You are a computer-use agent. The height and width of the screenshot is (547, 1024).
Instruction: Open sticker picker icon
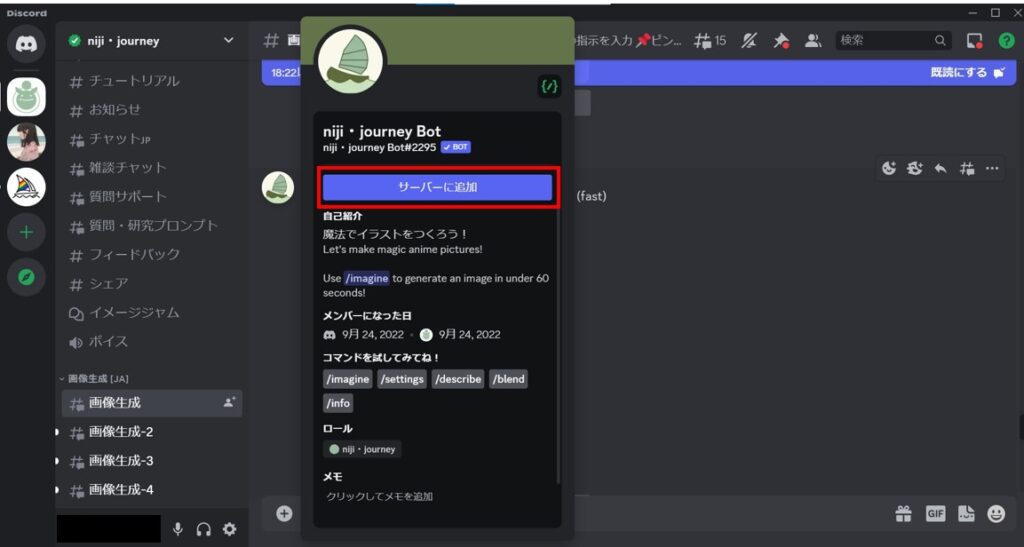(967, 514)
